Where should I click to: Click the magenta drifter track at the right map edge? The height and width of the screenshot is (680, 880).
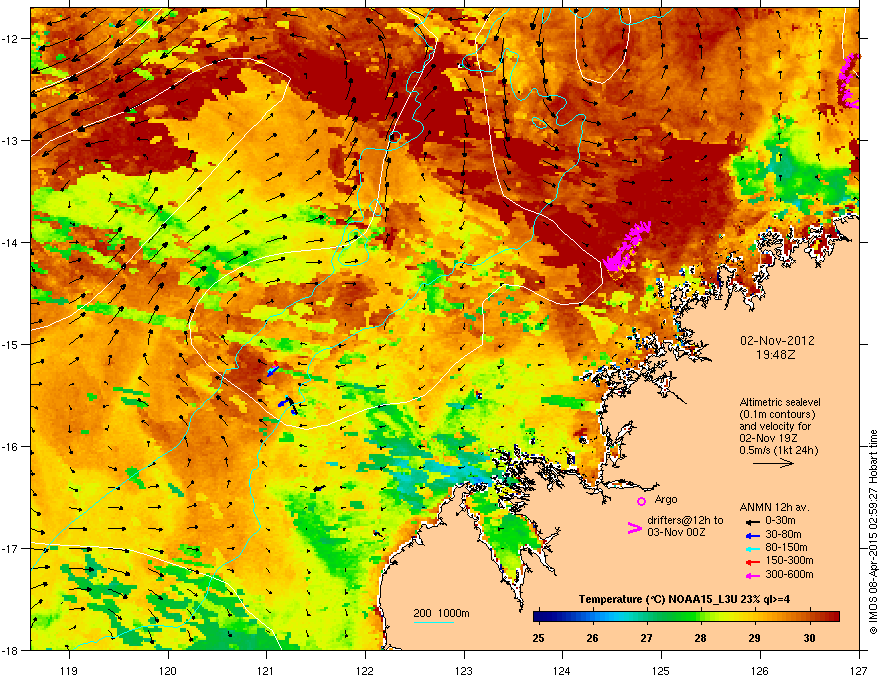[849, 80]
